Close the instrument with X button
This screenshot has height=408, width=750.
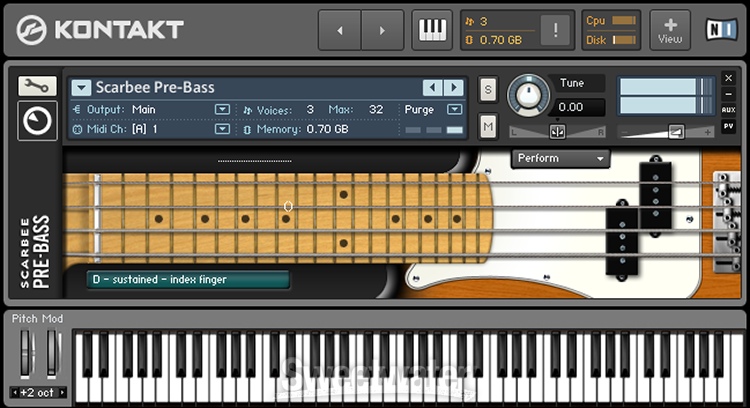click(x=728, y=78)
